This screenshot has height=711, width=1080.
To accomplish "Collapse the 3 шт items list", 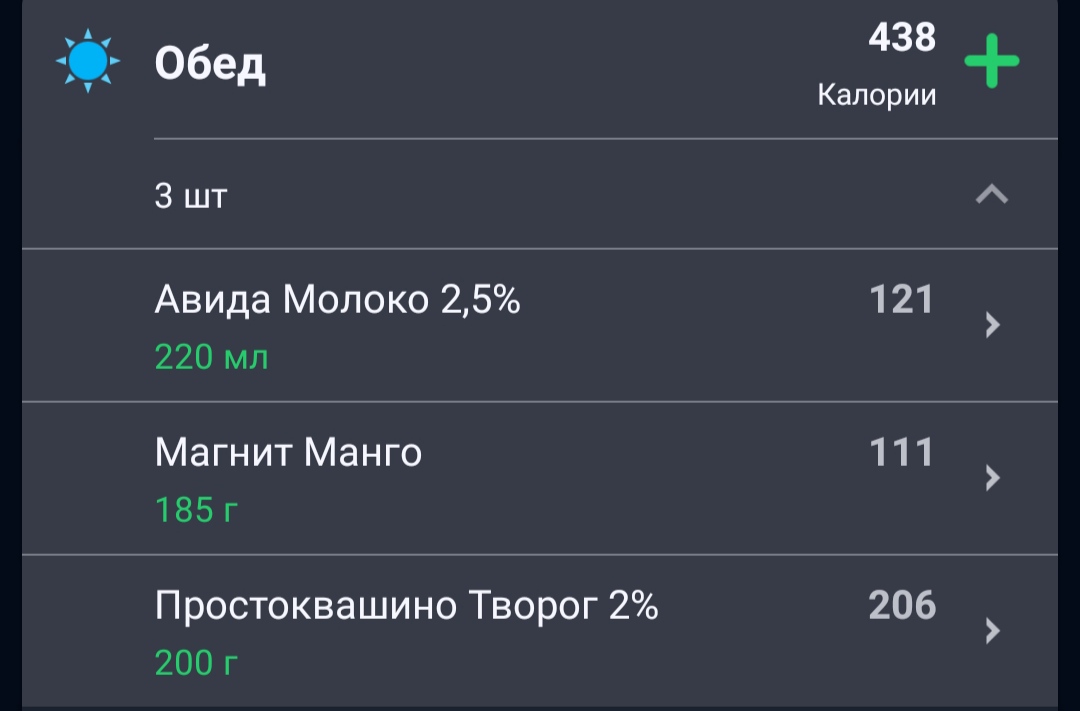I will [992, 195].
